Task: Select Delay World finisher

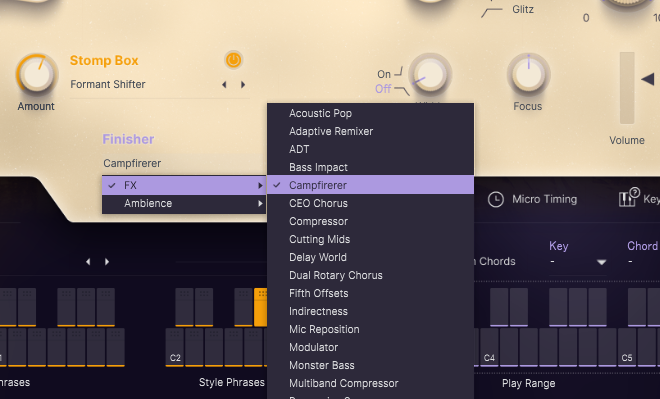Action: pyautogui.click(x=370, y=258)
